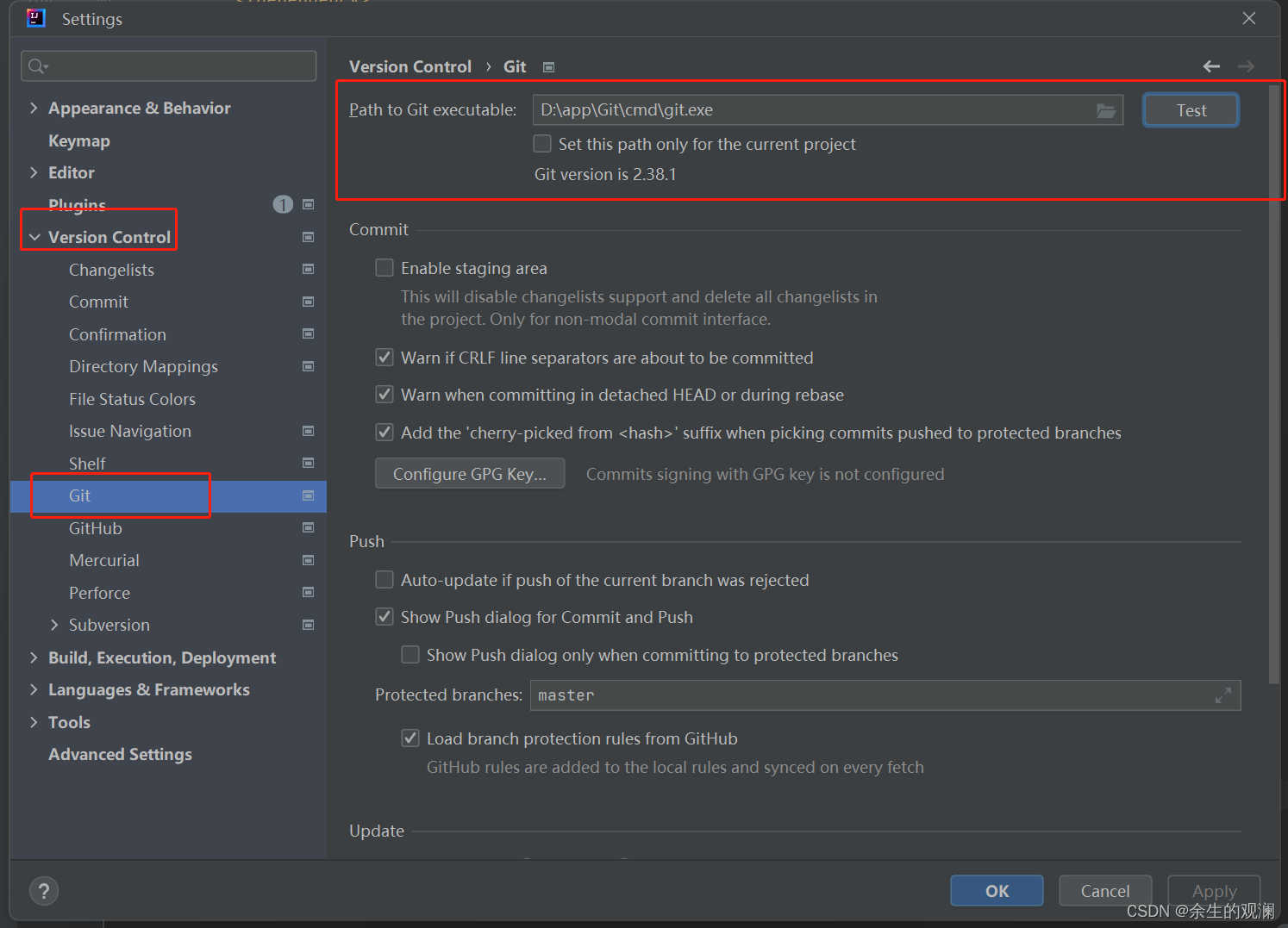Click the Plugins update badge showing 1
Image resolution: width=1288 pixels, height=928 pixels.
(x=283, y=204)
